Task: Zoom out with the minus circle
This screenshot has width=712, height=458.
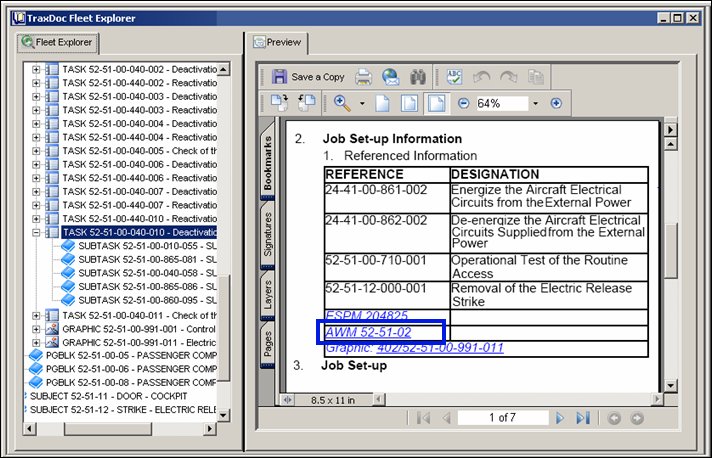Action: point(463,103)
